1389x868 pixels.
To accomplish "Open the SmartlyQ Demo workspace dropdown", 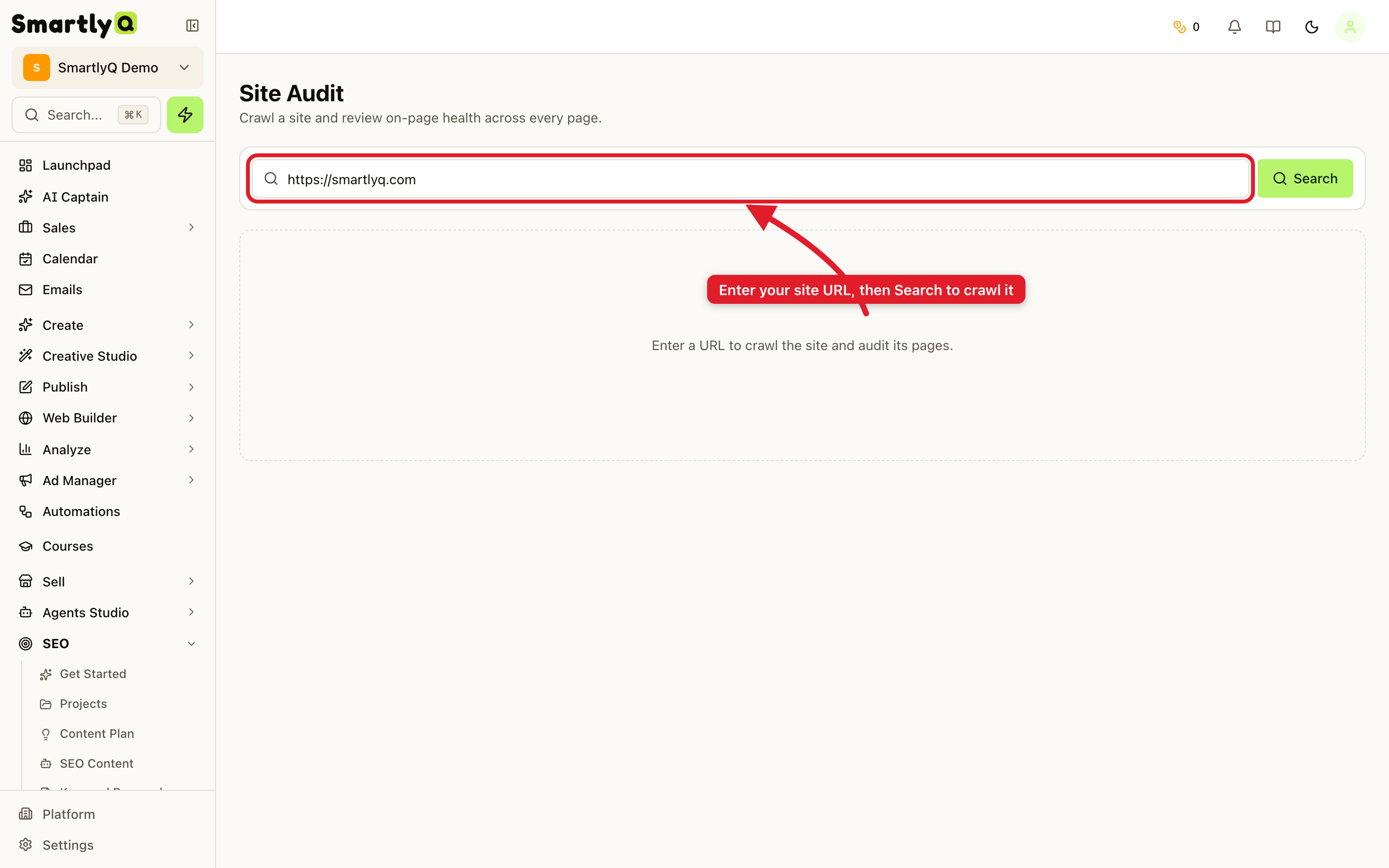I will click(x=108, y=68).
